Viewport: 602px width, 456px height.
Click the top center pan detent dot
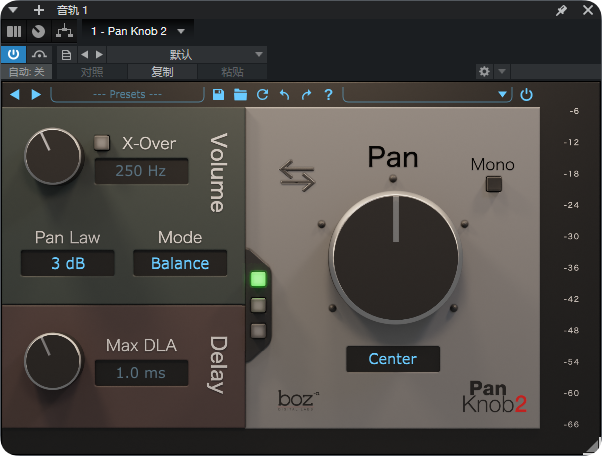tap(393, 178)
